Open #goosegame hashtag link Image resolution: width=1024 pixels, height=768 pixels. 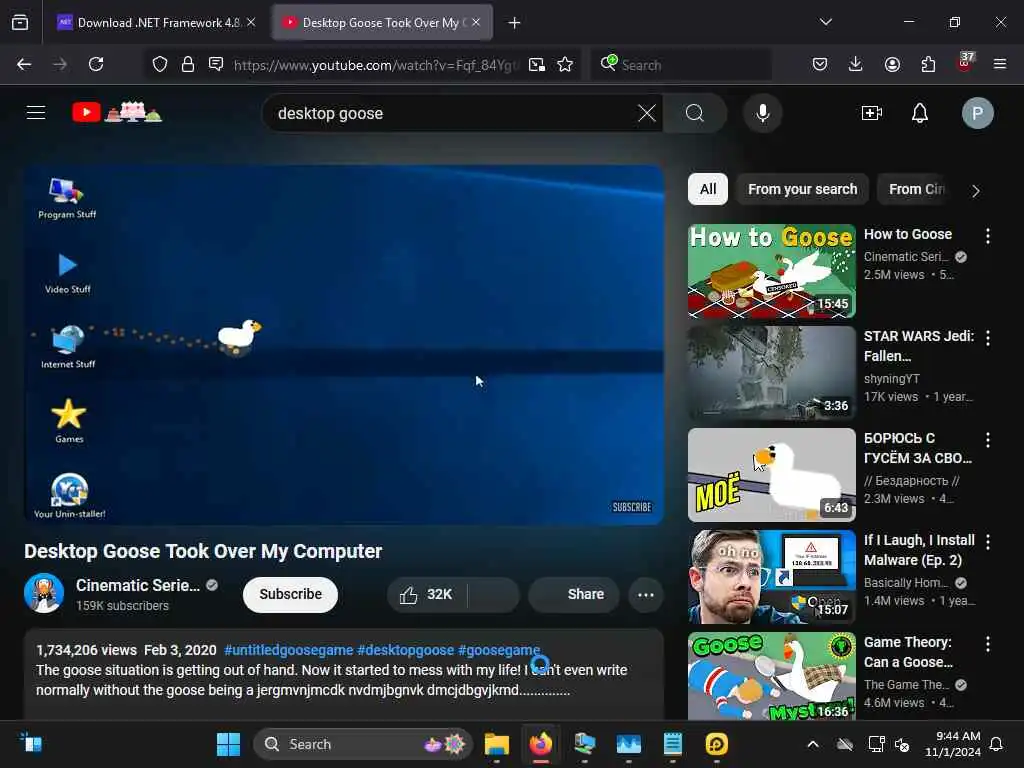point(499,650)
